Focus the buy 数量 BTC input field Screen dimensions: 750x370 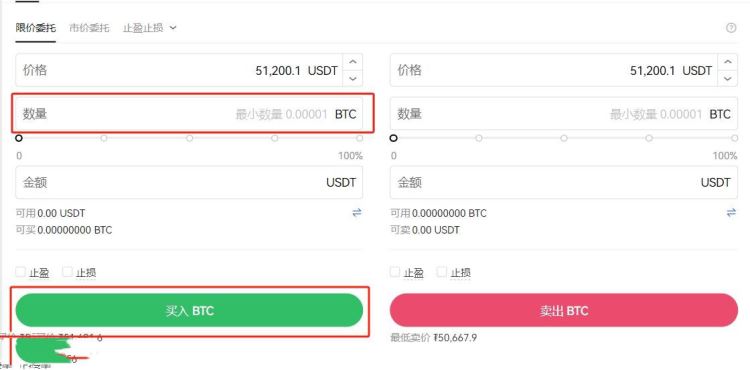189,114
